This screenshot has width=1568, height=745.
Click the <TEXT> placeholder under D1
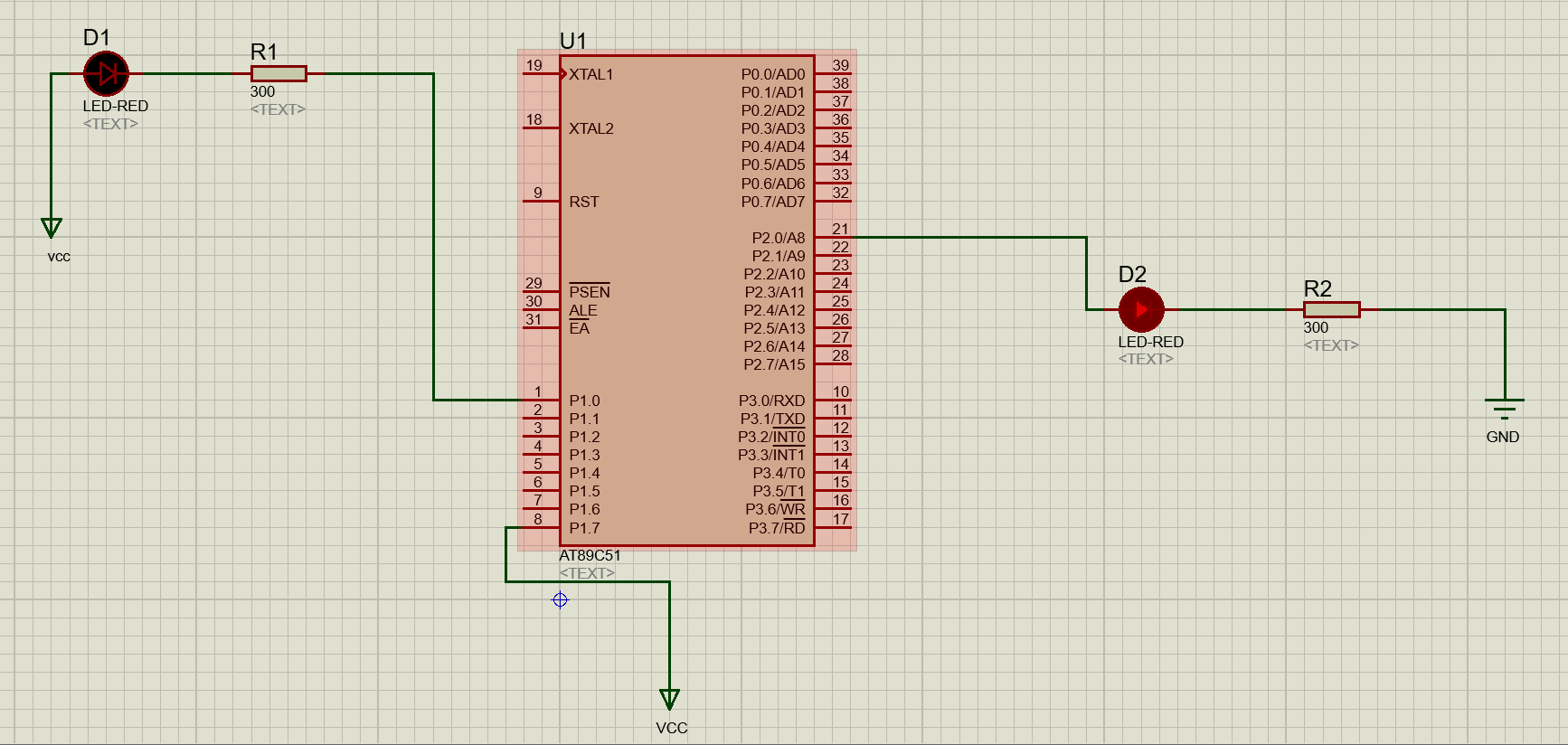pyautogui.click(x=110, y=124)
